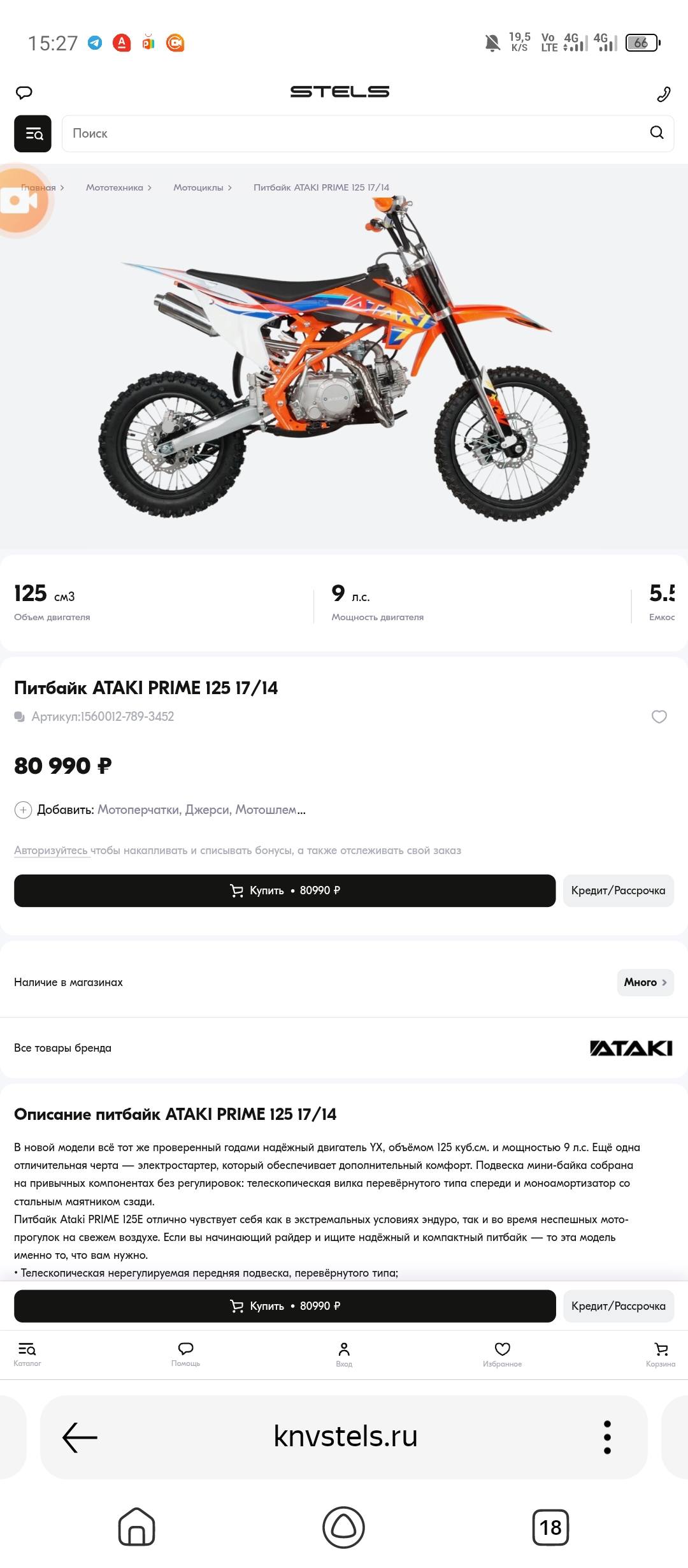Open Корзина in bottom navigation
This screenshot has width=688, height=1568.
[x=661, y=1354]
